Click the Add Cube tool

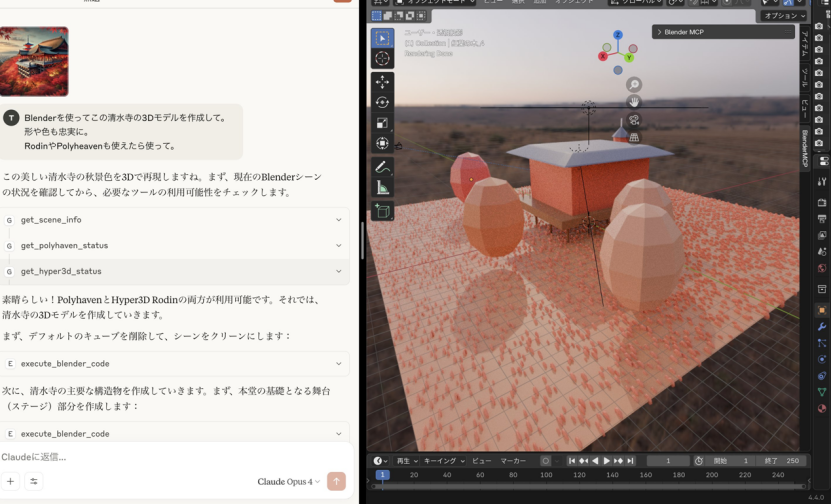[382, 211]
